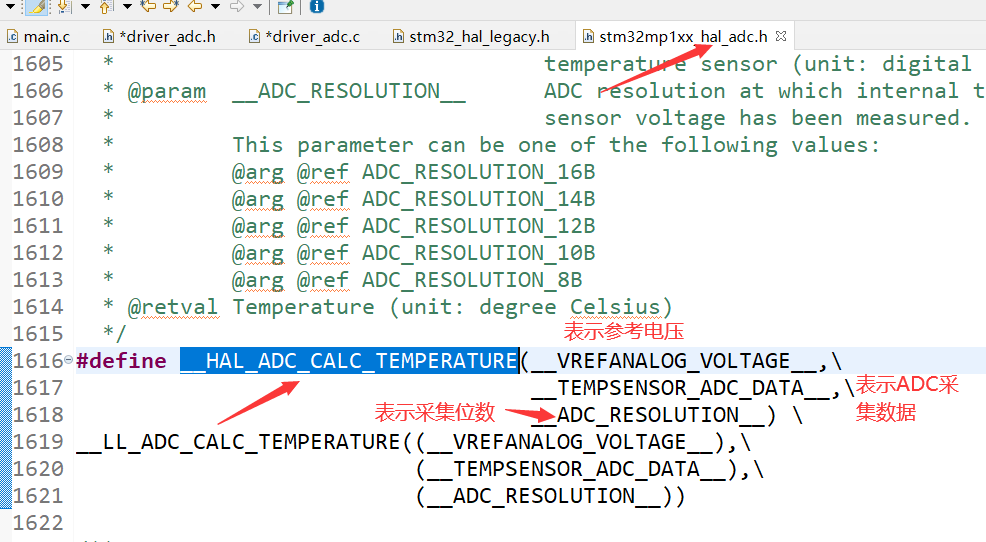
Task: Collapse the #define fold at line 1616
Action: pyautogui.click(x=69, y=360)
